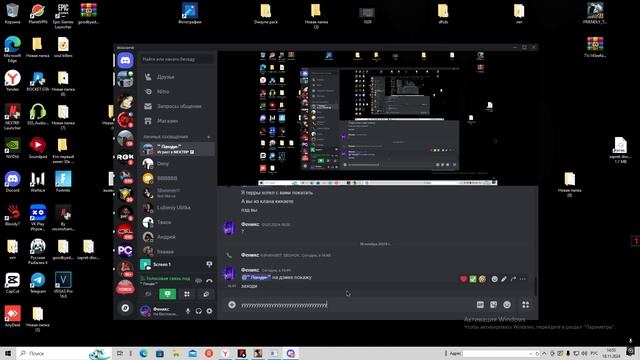Viewport: 640px width, 360px height.
Task: Open Друзья friends page in Discord
Action: [x=178, y=77]
